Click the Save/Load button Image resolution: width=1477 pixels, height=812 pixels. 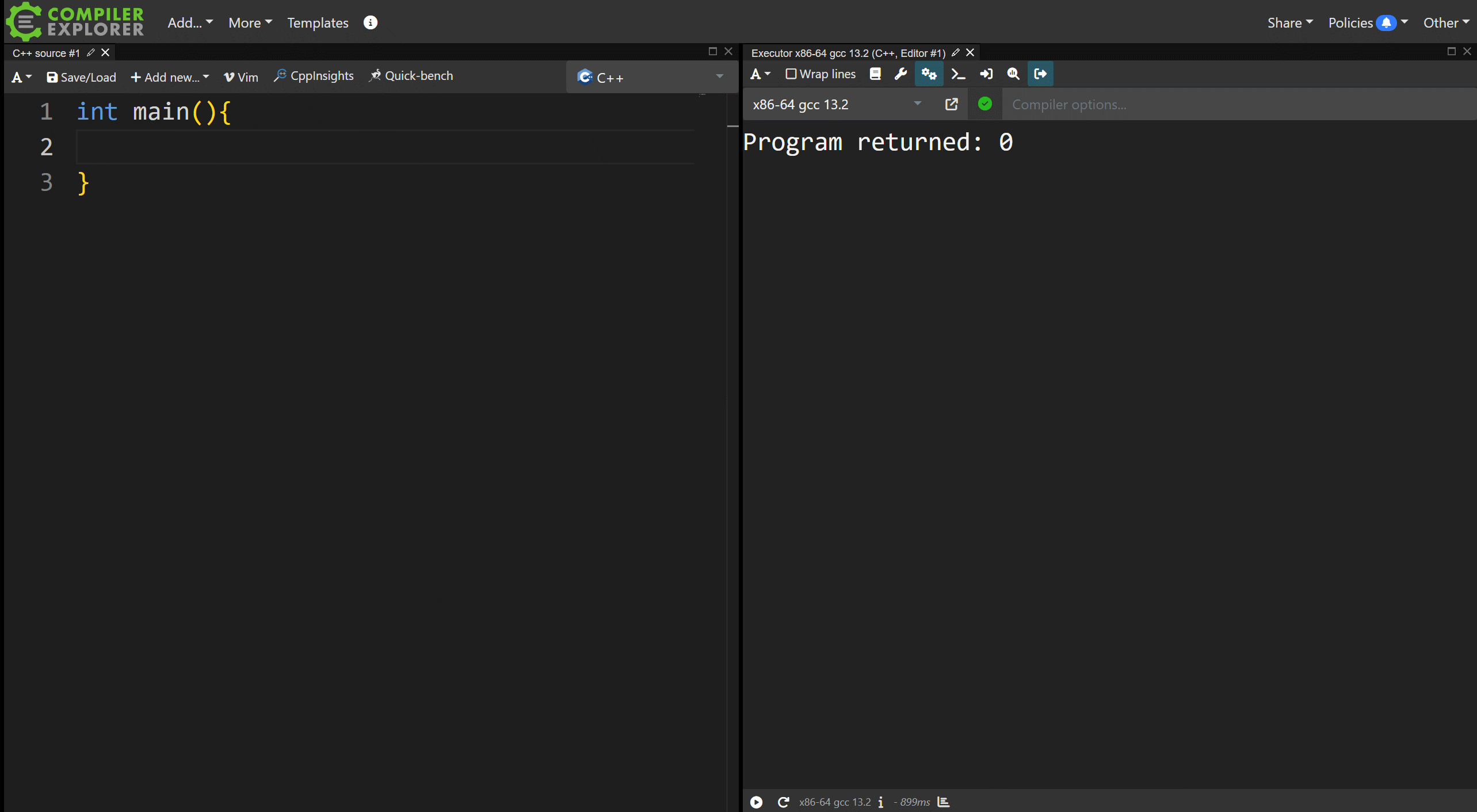(81, 77)
